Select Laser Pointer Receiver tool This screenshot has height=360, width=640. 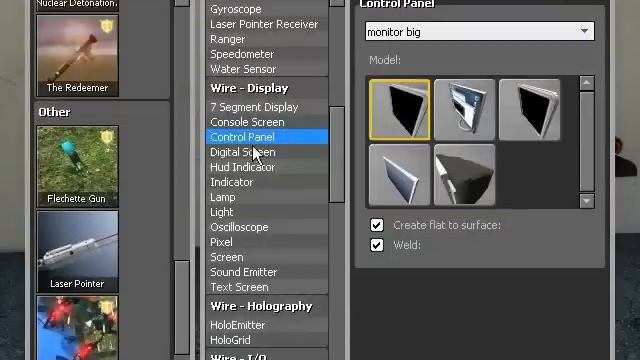(267, 24)
